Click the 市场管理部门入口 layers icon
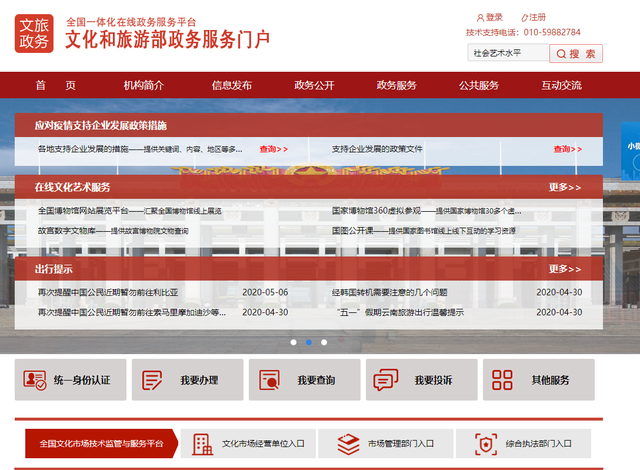Viewport: 640px width, 470px height. [x=347, y=443]
